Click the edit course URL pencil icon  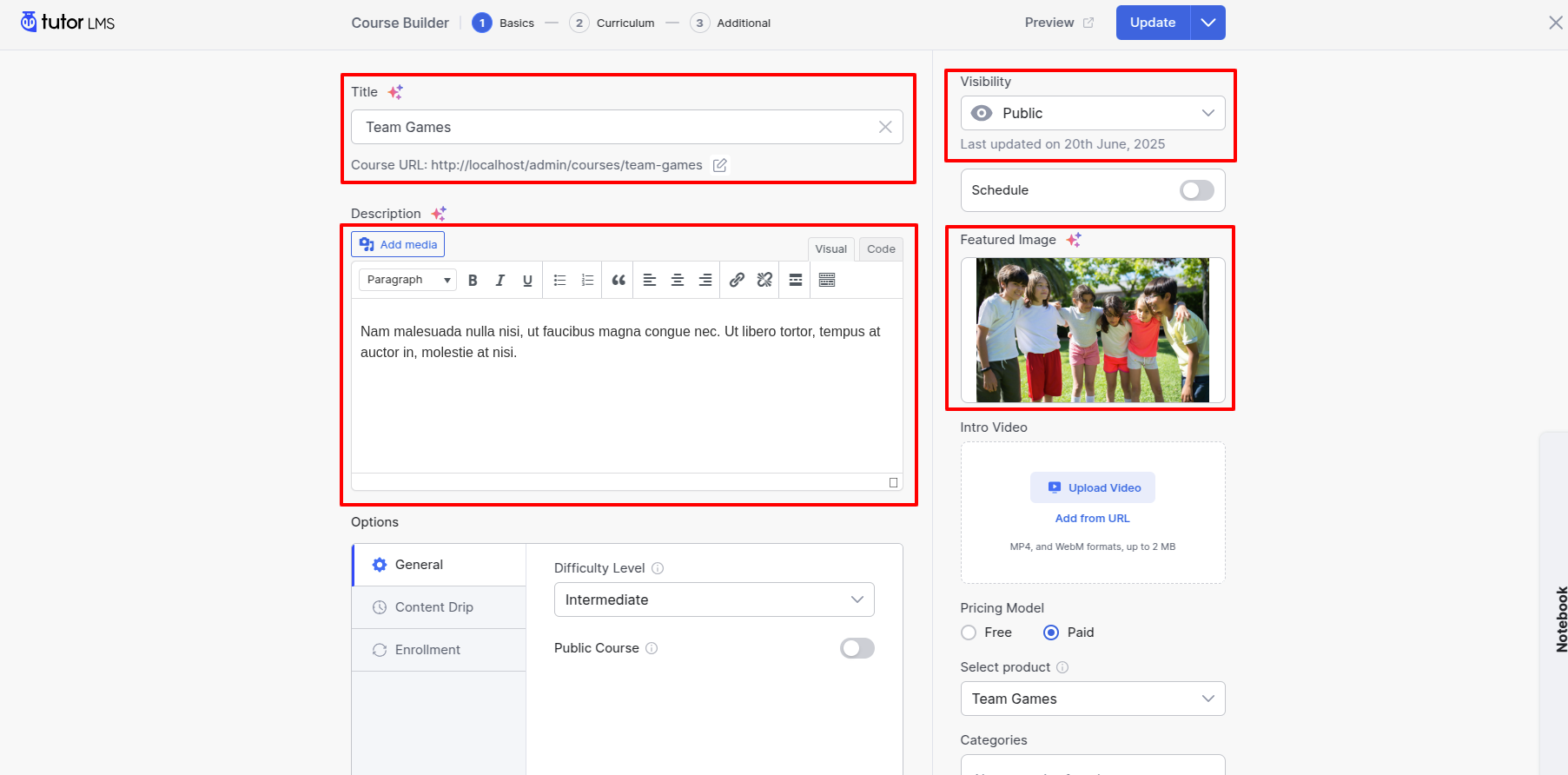[719, 165]
